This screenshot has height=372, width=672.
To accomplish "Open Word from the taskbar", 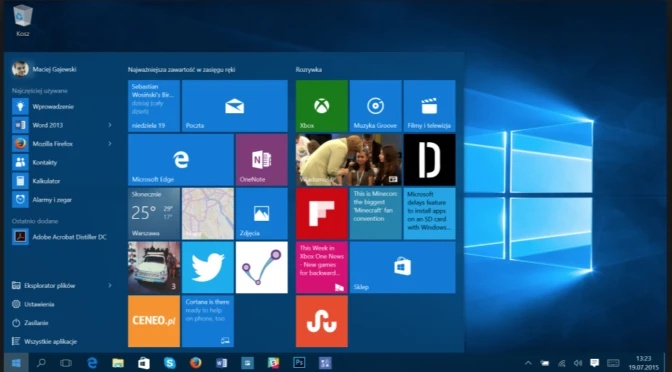I will (x=222, y=363).
